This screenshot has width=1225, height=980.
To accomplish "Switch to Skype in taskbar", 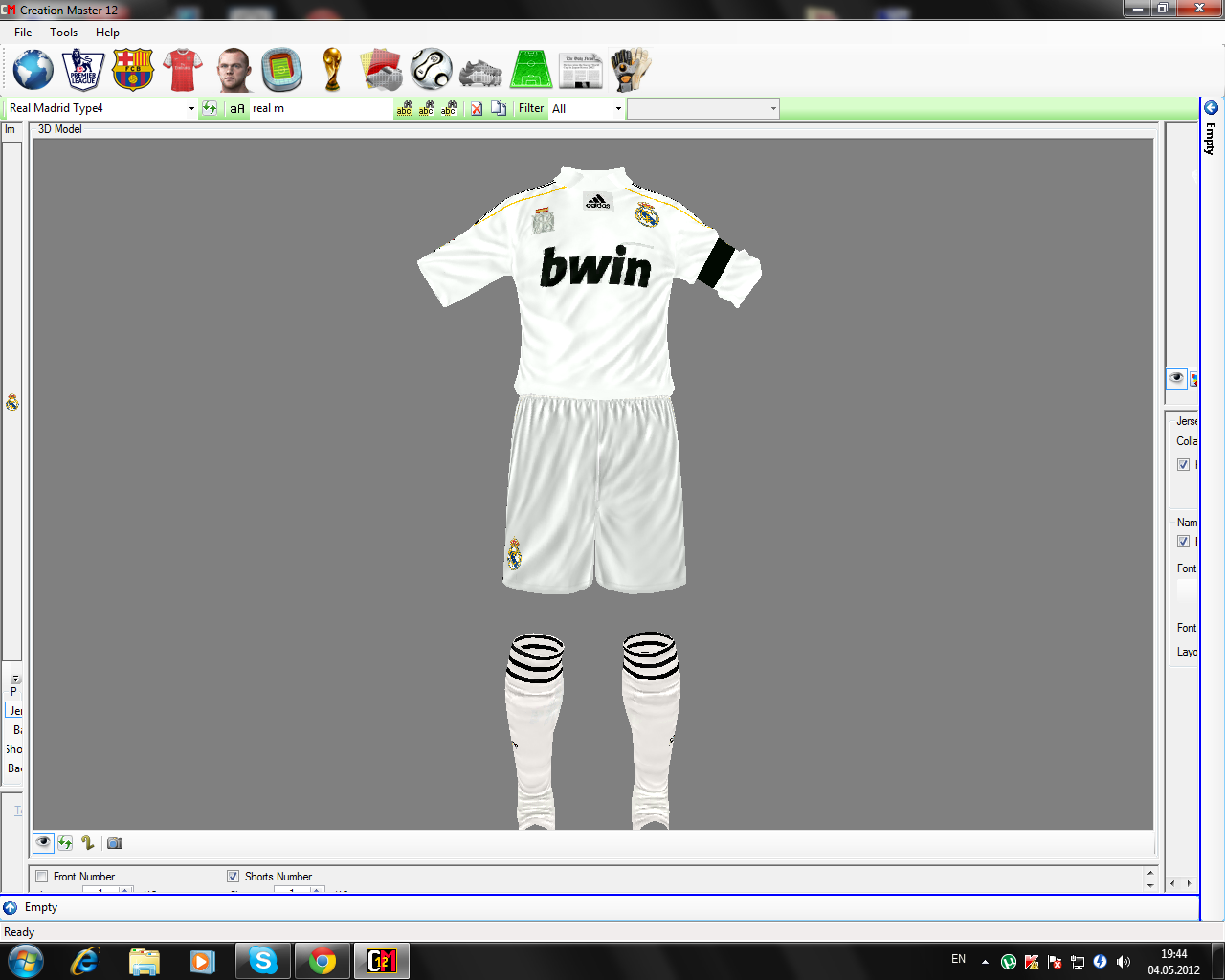I will point(263,961).
